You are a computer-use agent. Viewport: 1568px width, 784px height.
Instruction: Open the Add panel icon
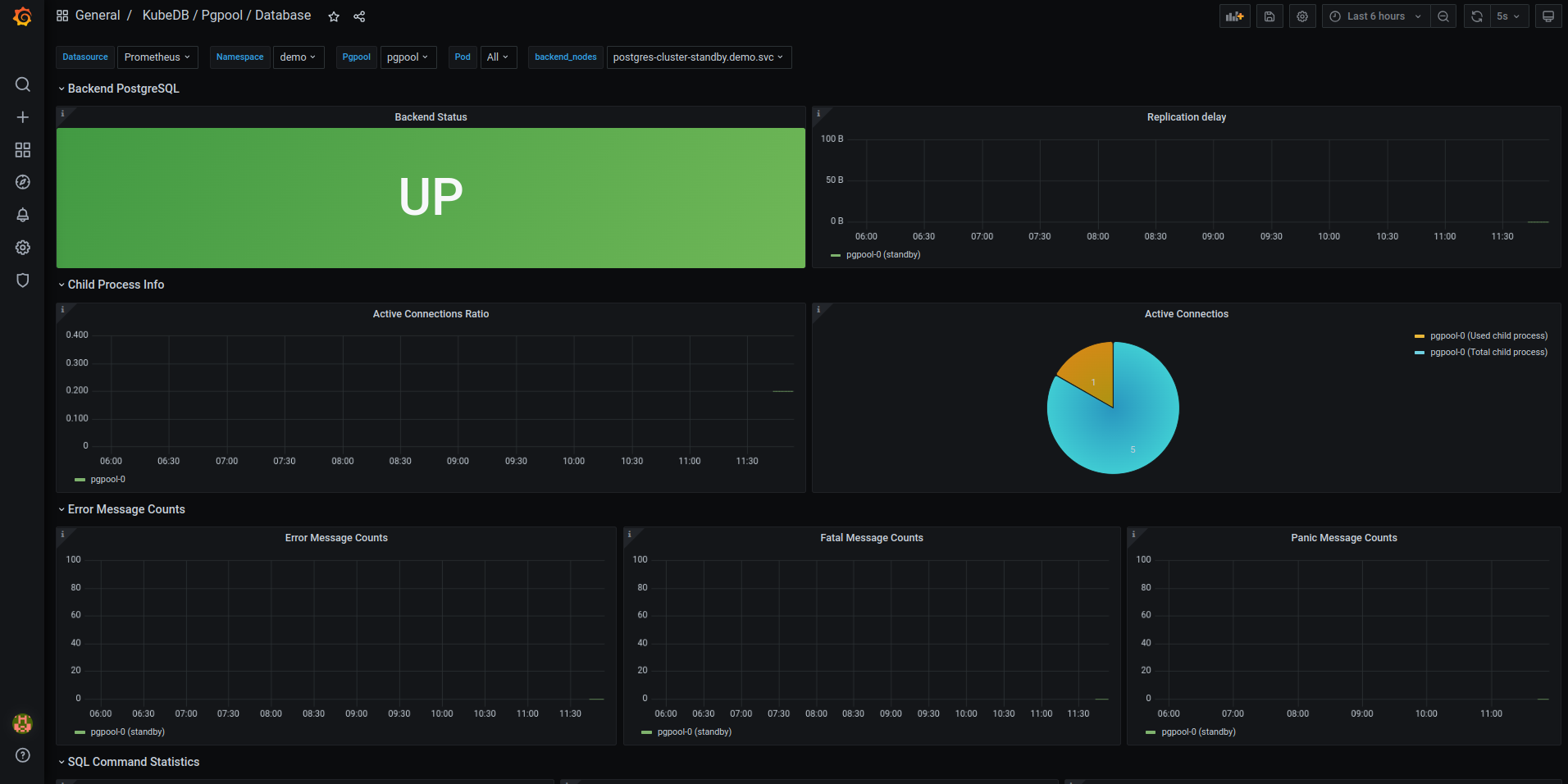(1234, 16)
